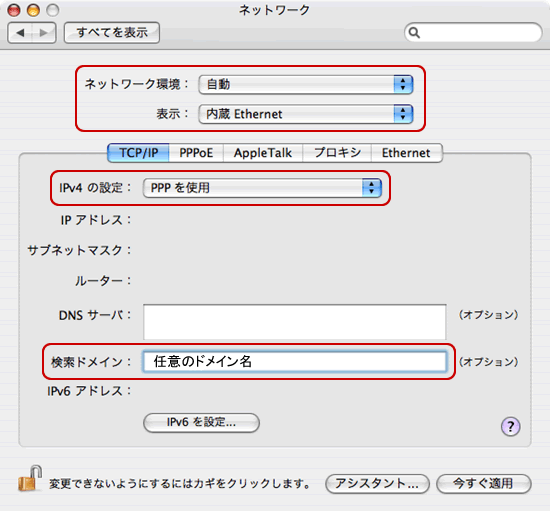Viewport: 550px width, 511px height.
Task: Select the プロキシ tab
Action: coord(337,153)
